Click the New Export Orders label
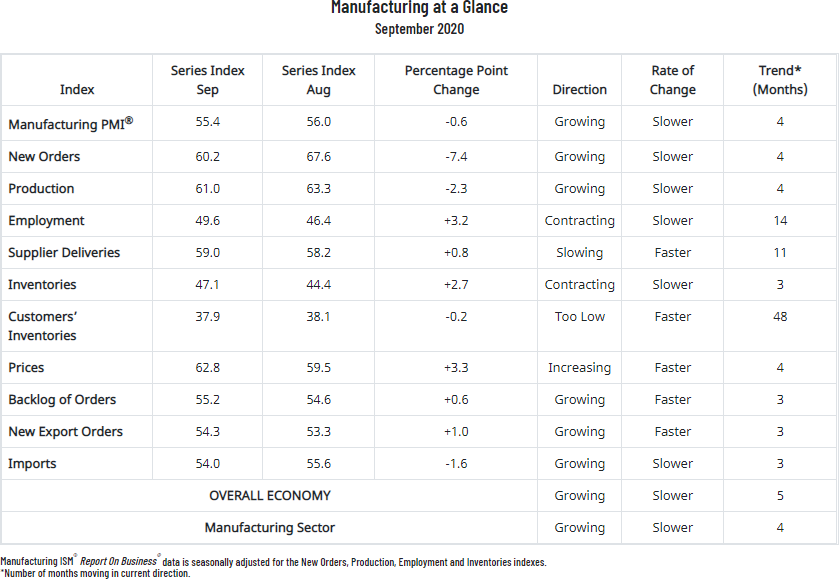The width and height of the screenshot is (839, 579). tap(65, 432)
